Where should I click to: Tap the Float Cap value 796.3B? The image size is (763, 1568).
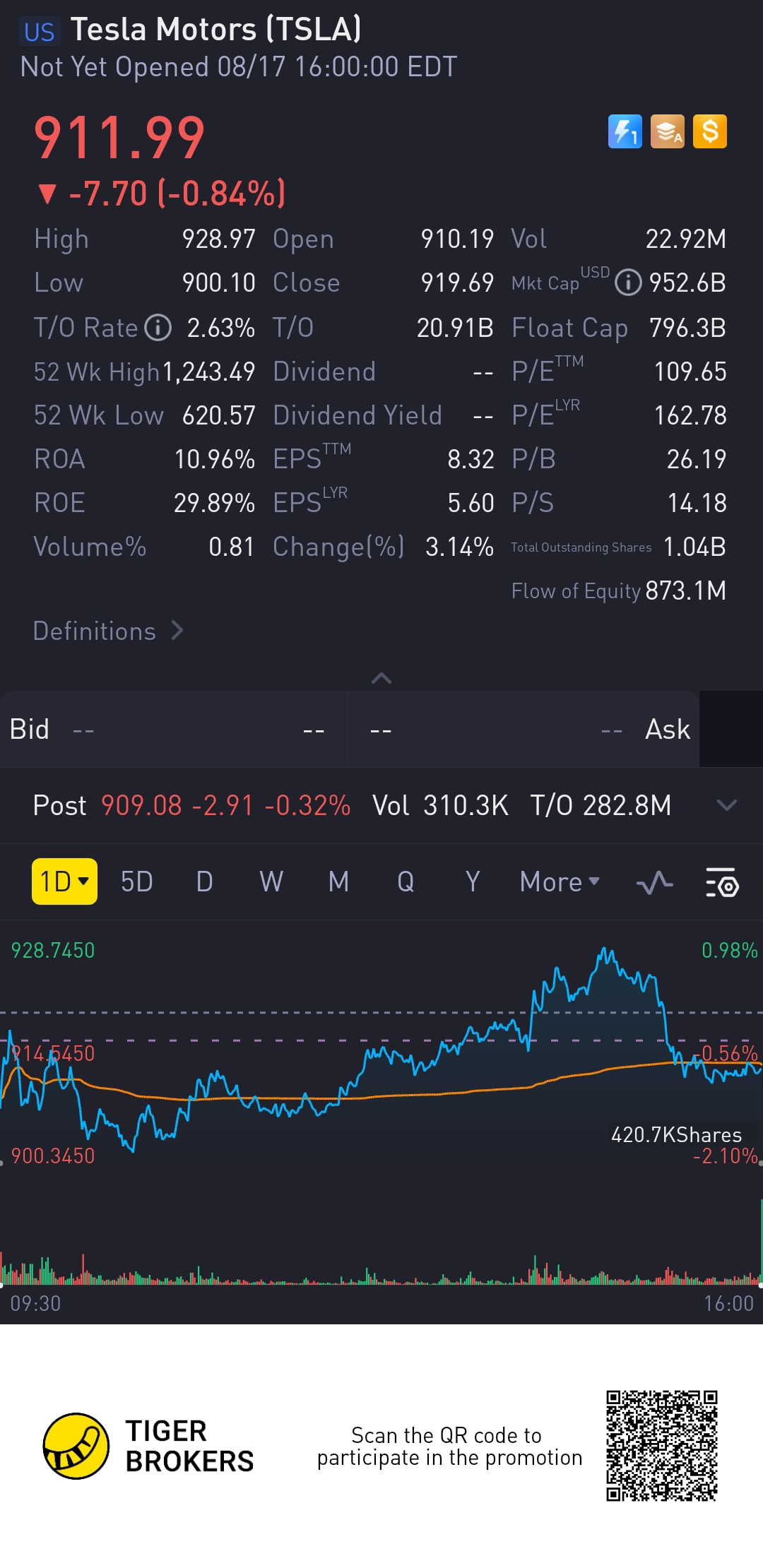tap(687, 328)
